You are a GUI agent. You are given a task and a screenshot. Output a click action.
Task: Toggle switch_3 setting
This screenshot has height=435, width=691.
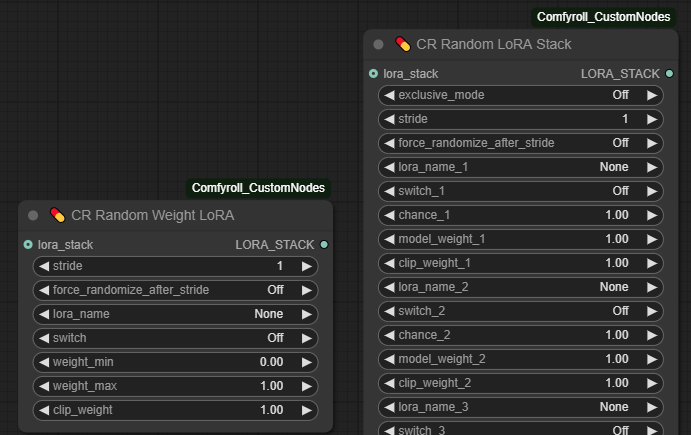pos(520,429)
